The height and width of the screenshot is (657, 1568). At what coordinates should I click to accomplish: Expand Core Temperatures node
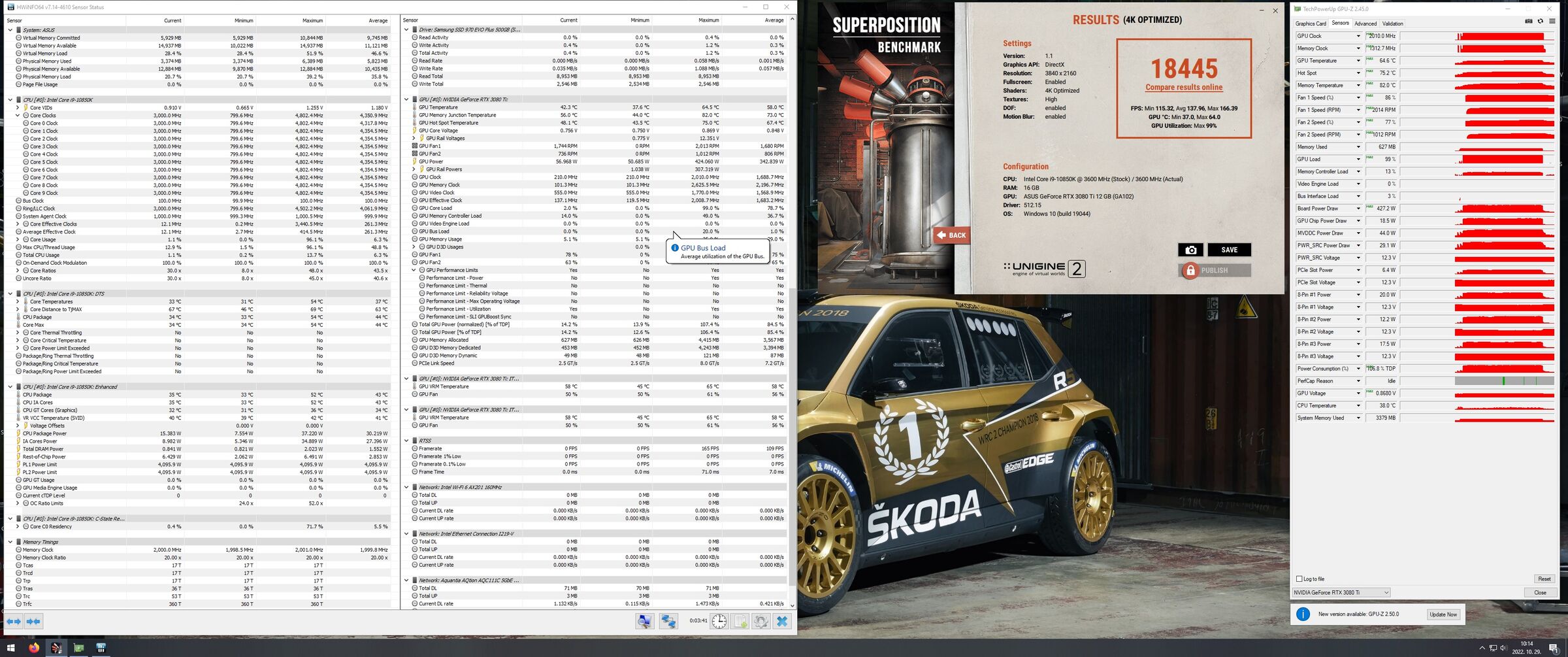pyautogui.click(x=18, y=302)
